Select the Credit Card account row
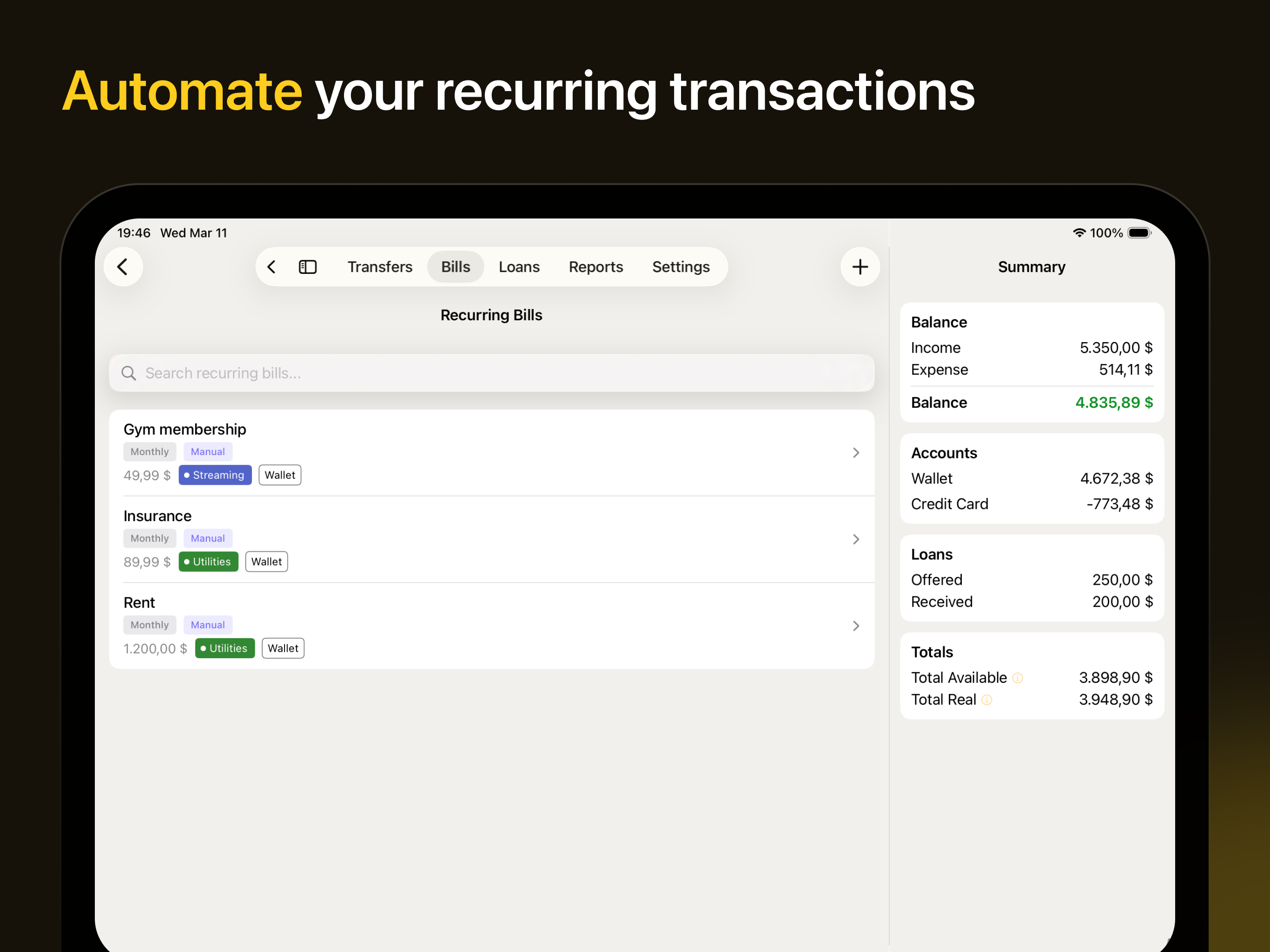The image size is (1270, 952). (x=1032, y=503)
